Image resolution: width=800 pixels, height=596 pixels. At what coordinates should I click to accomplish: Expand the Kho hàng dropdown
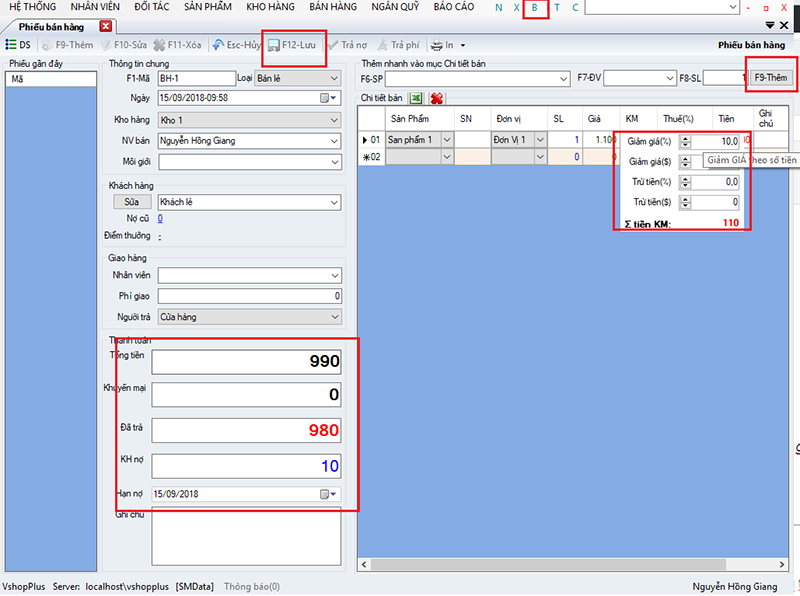point(334,120)
